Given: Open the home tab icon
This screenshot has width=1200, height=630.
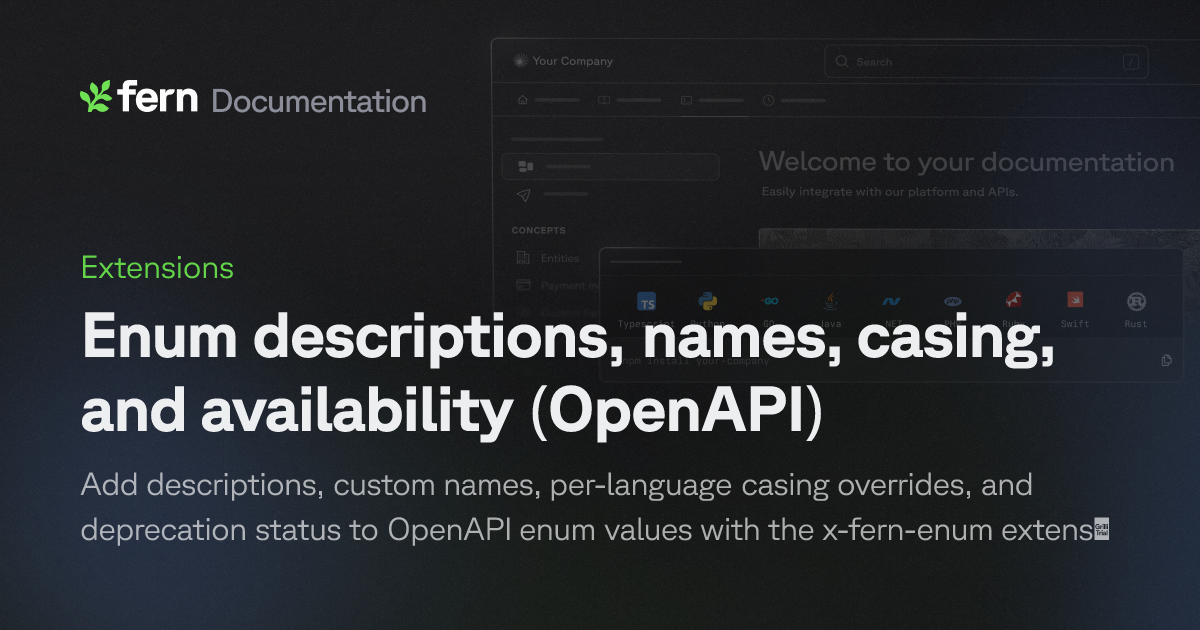Looking at the screenshot, I should click(x=522, y=100).
